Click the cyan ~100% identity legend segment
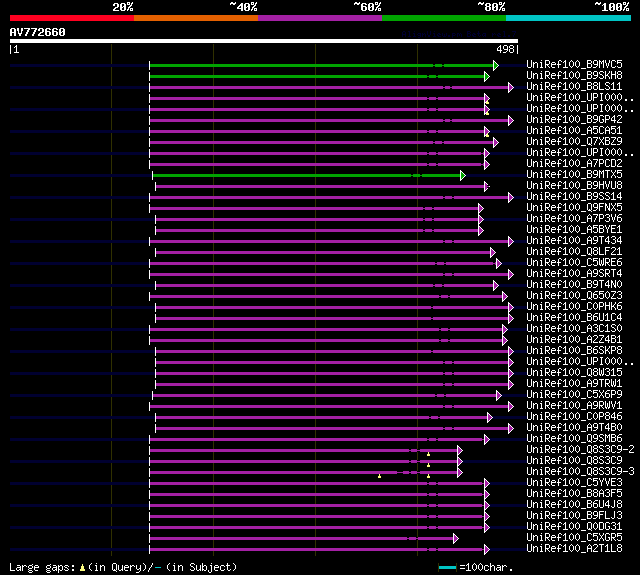Image resolution: width=640 pixels, height=575 pixels. coord(569,18)
